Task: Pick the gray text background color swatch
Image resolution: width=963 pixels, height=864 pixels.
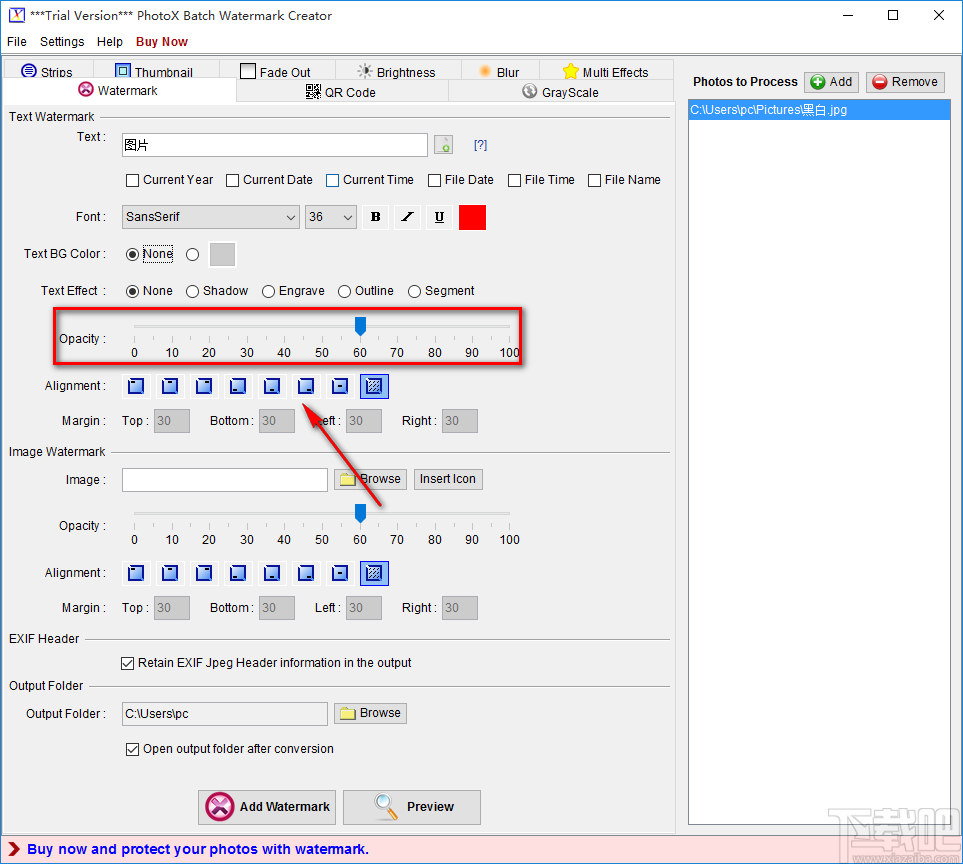Action: (x=222, y=254)
